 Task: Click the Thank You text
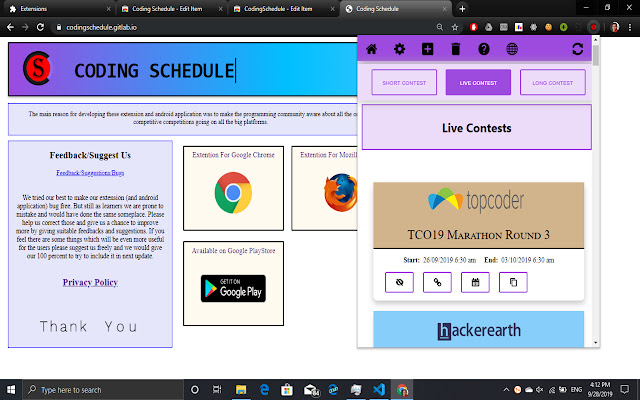[x=89, y=327]
